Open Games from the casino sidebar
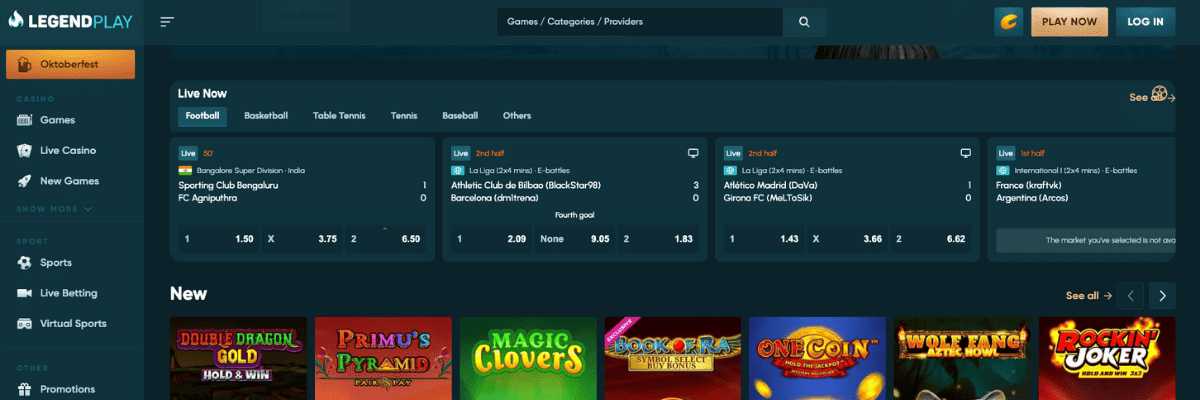The width and height of the screenshot is (1200, 400). point(57,120)
